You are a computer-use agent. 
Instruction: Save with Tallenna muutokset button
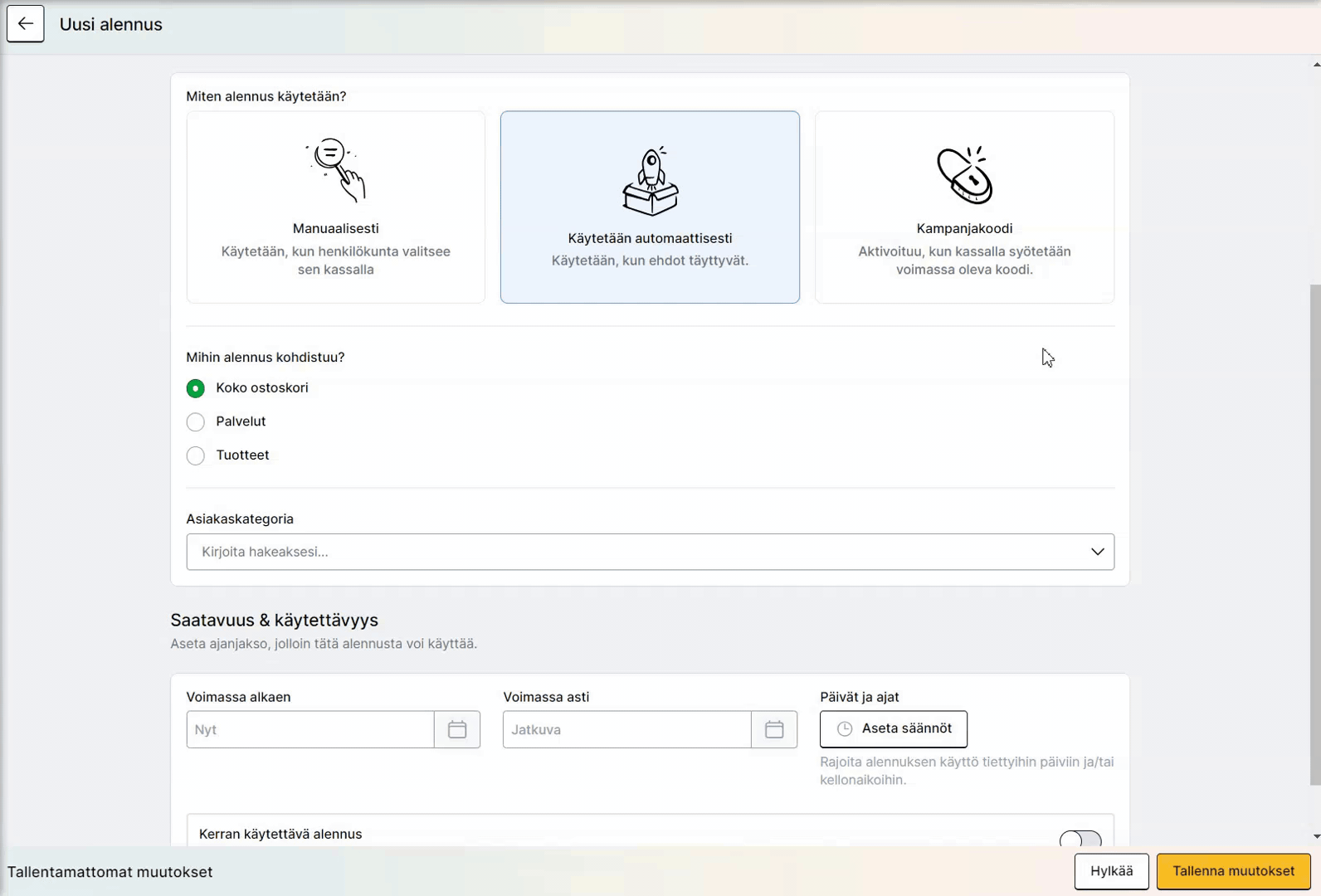click(x=1234, y=871)
